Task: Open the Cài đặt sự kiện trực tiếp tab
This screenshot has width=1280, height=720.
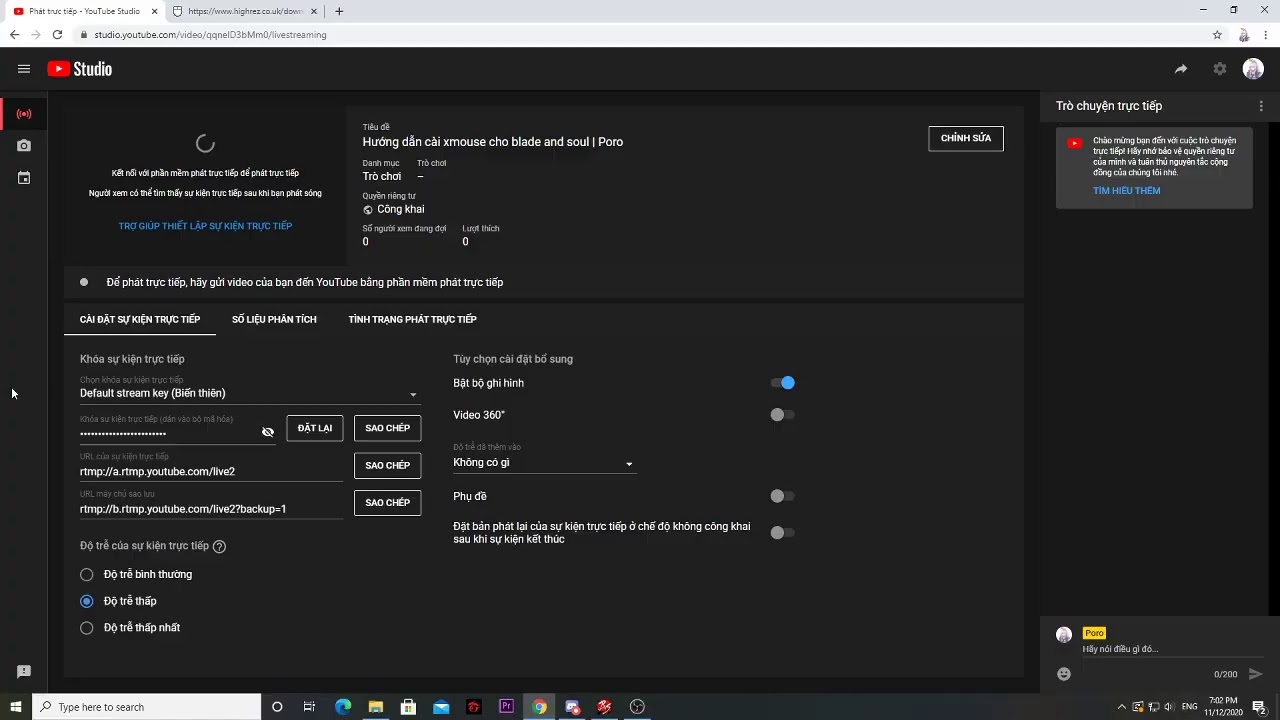Action: click(x=140, y=319)
